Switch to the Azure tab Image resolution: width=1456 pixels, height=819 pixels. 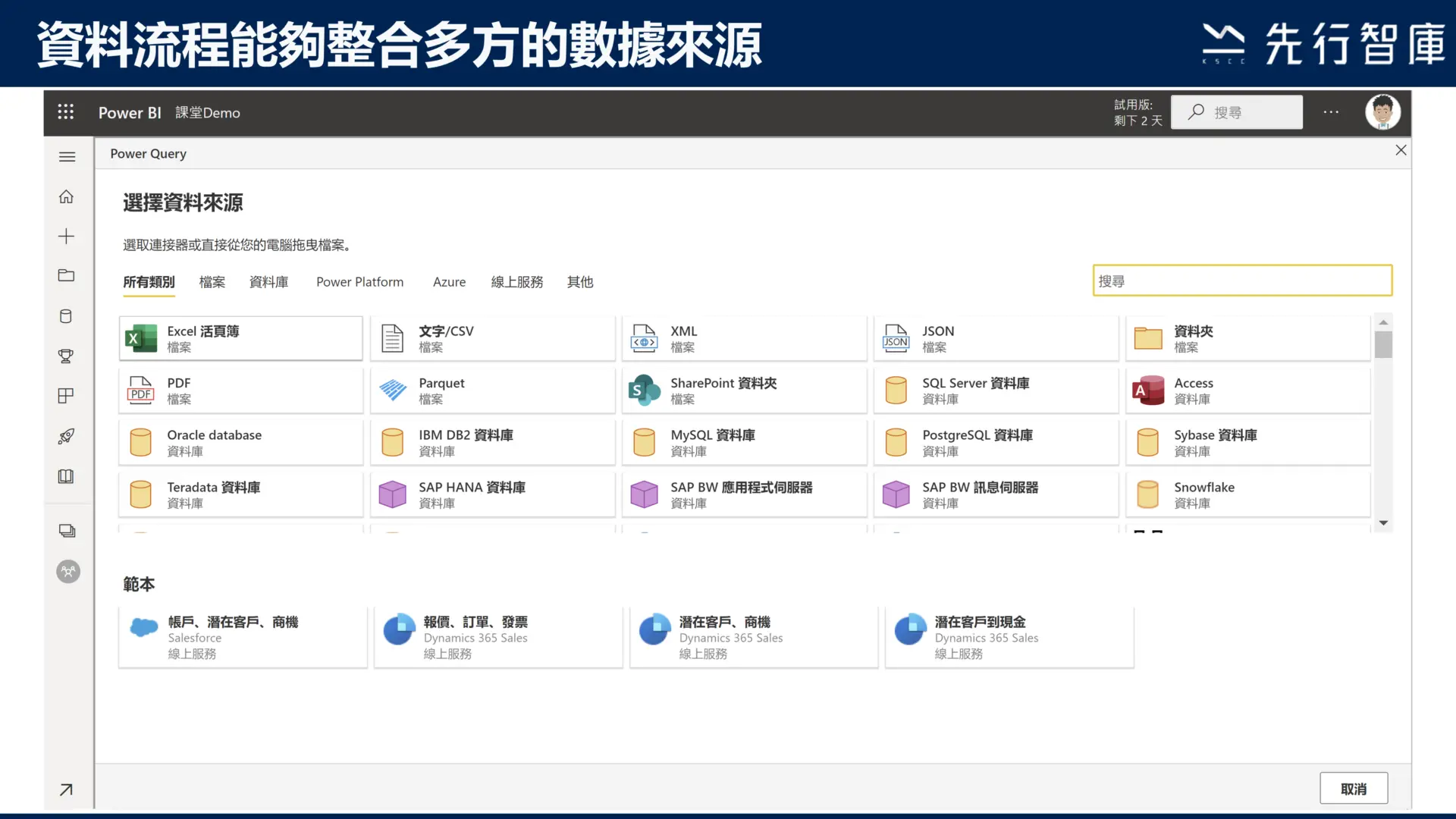(449, 282)
